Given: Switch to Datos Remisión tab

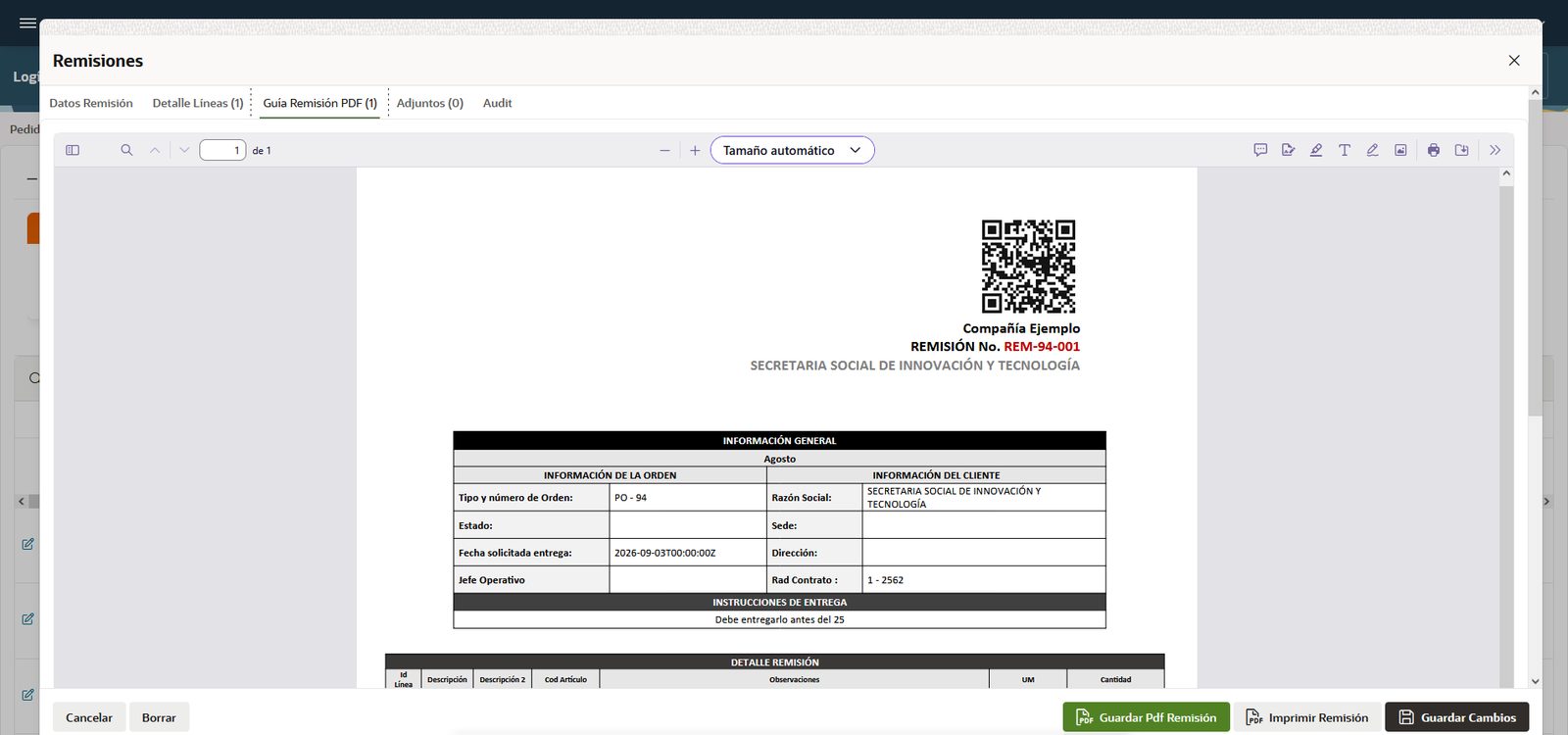Looking at the screenshot, I should 91,103.
